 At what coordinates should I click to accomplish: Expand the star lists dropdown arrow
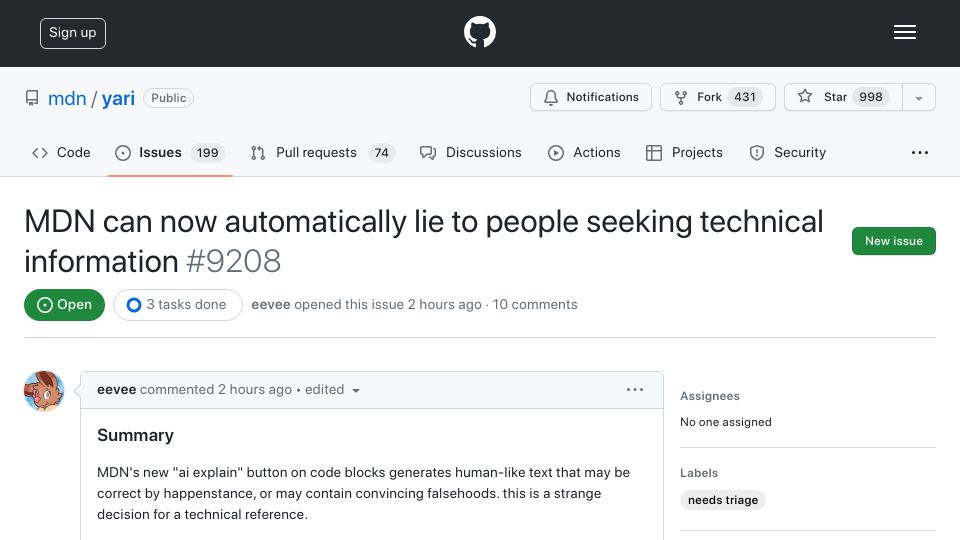(x=918, y=98)
